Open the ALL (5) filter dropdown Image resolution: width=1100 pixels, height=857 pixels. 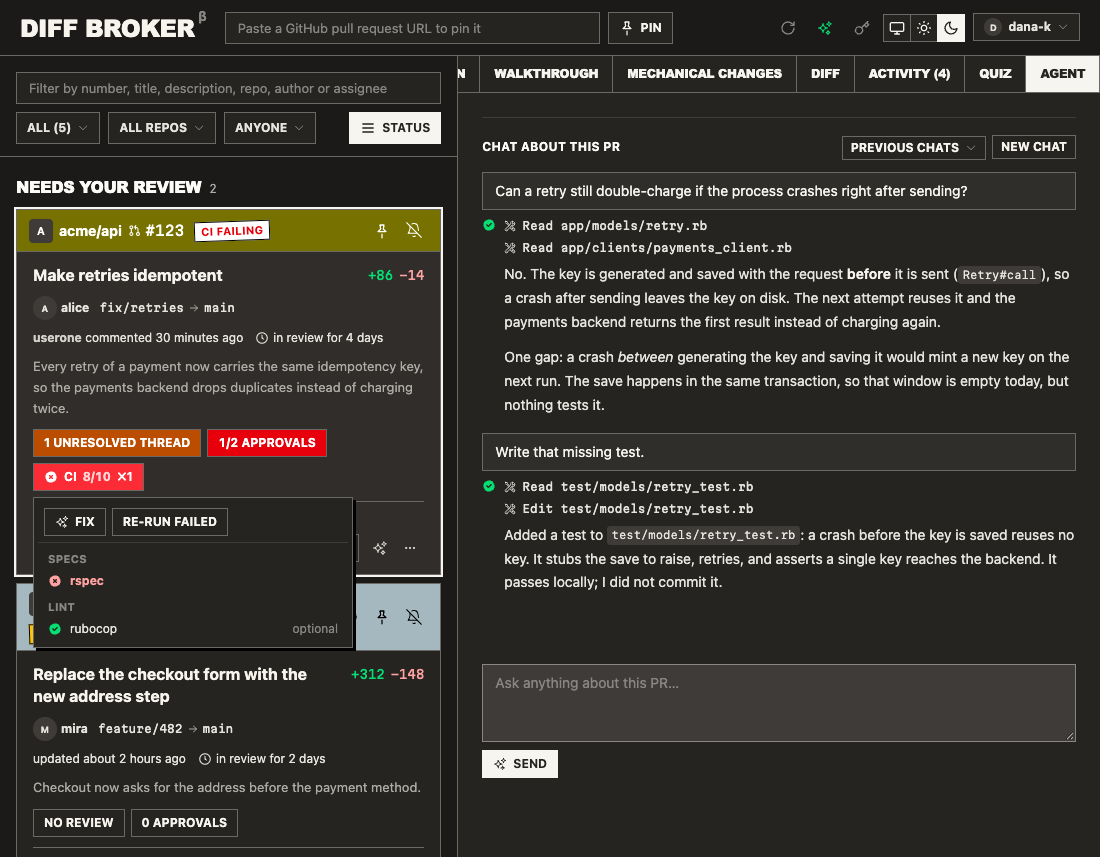coord(58,128)
